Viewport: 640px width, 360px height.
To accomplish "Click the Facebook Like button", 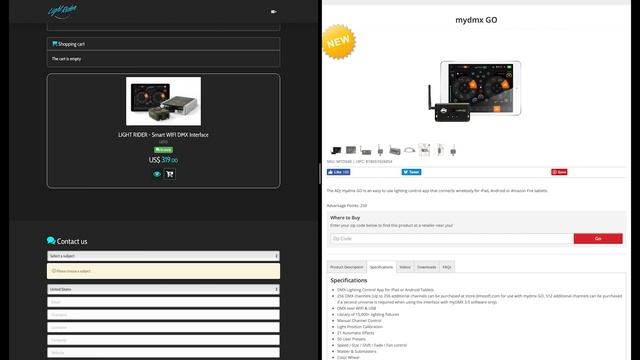I will [x=338, y=172].
